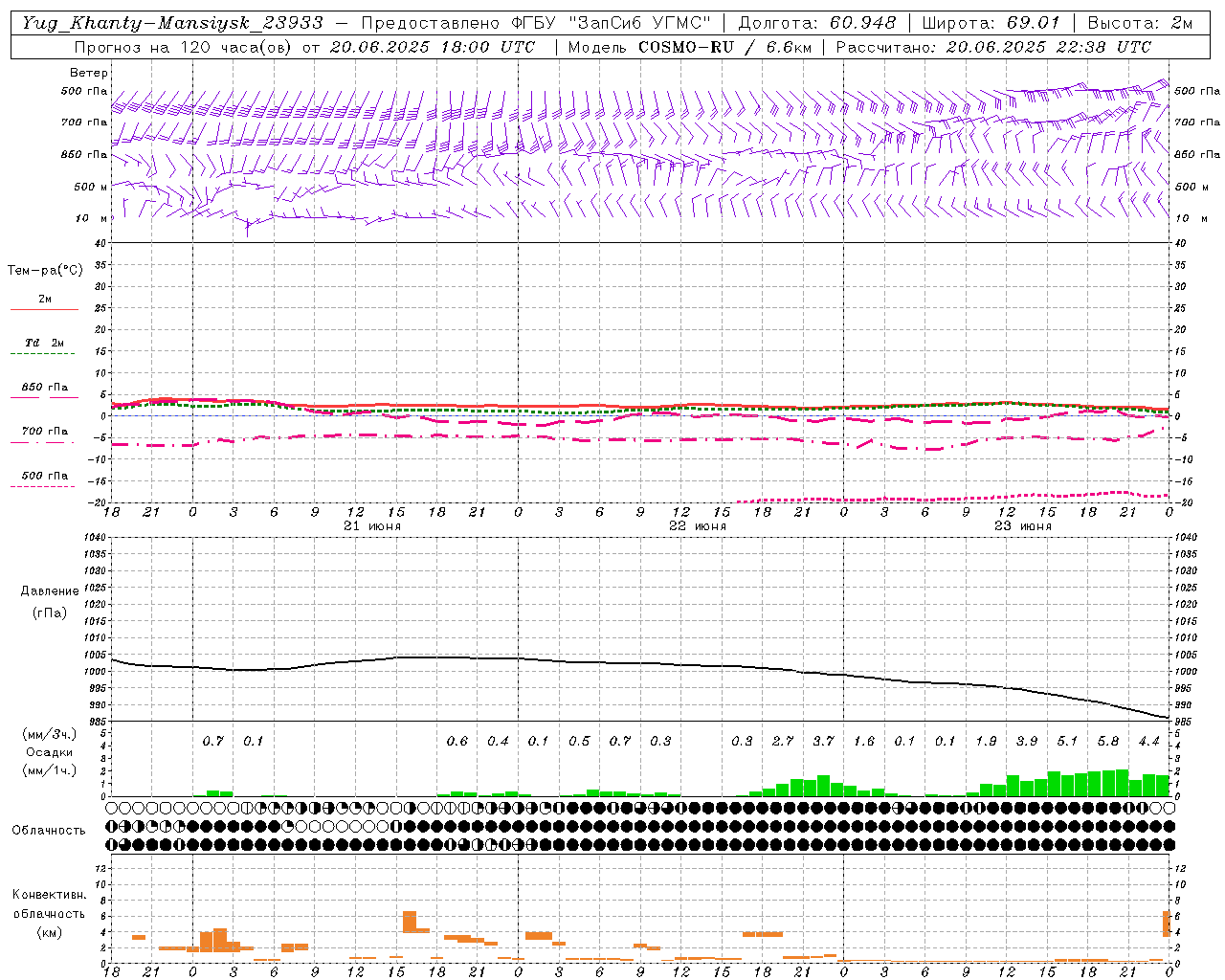Image resolution: width=1225 pixels, height=980 pixels.
Task: Click the 20.06.2025 18:00 UTC forecast start time
Action: pyautogui.click(x=433, y=47)
